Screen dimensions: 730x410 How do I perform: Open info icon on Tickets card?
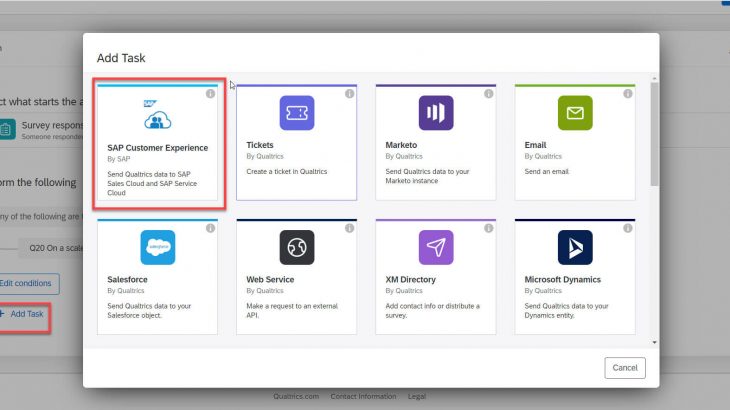pos(350,94)
